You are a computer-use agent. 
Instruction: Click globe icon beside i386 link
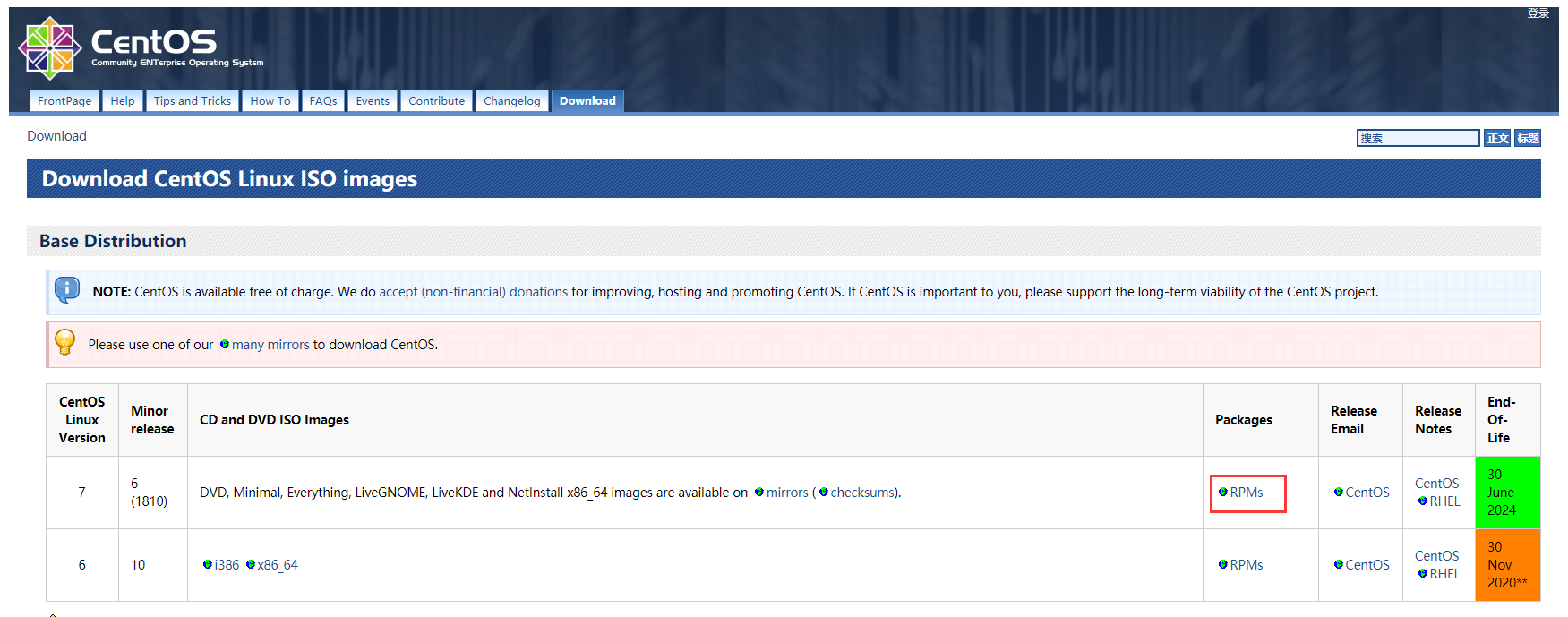pyautogui.click(x=208, y=564)
